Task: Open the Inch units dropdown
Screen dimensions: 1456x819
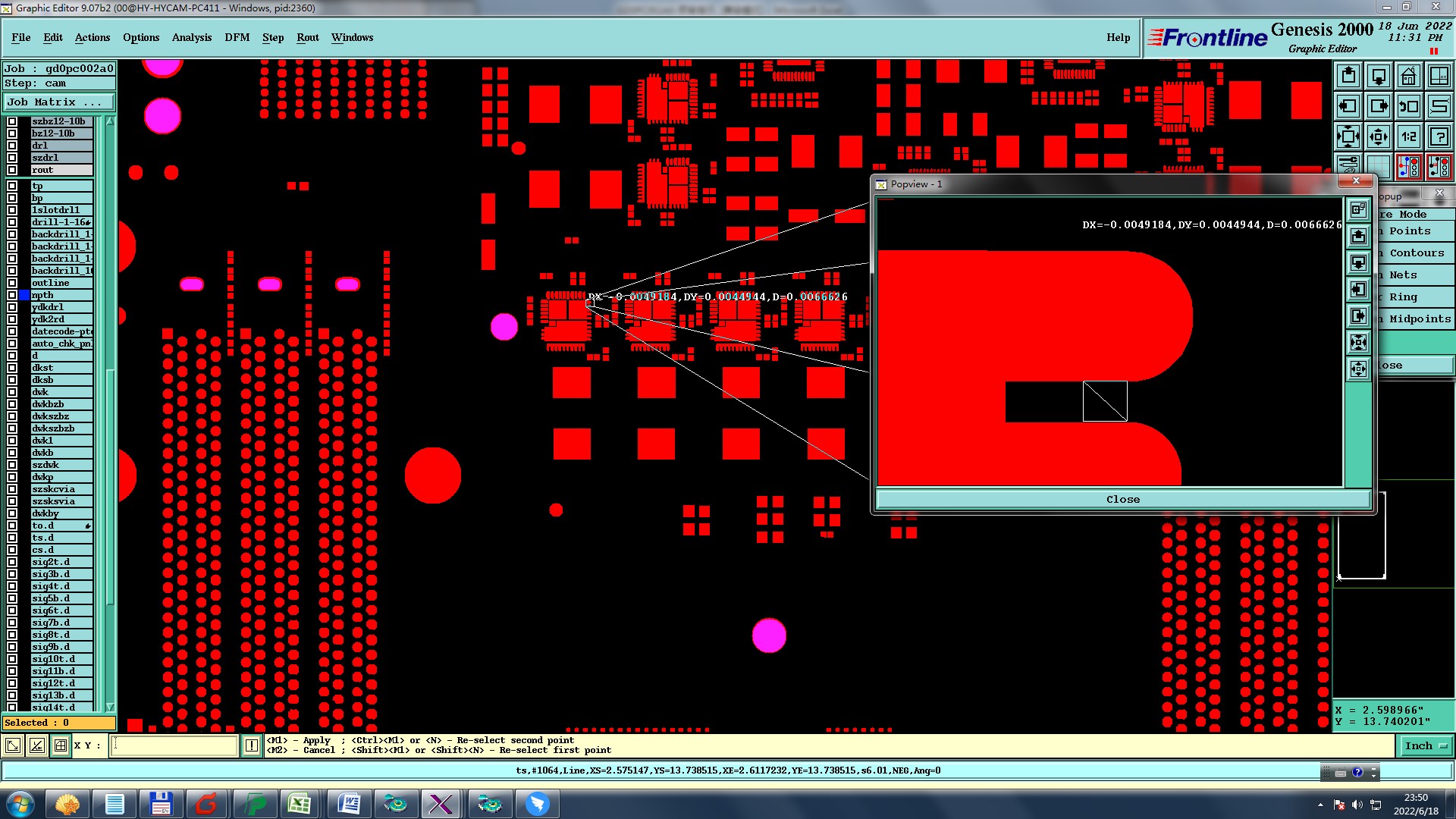Action: coord(1425,746)
